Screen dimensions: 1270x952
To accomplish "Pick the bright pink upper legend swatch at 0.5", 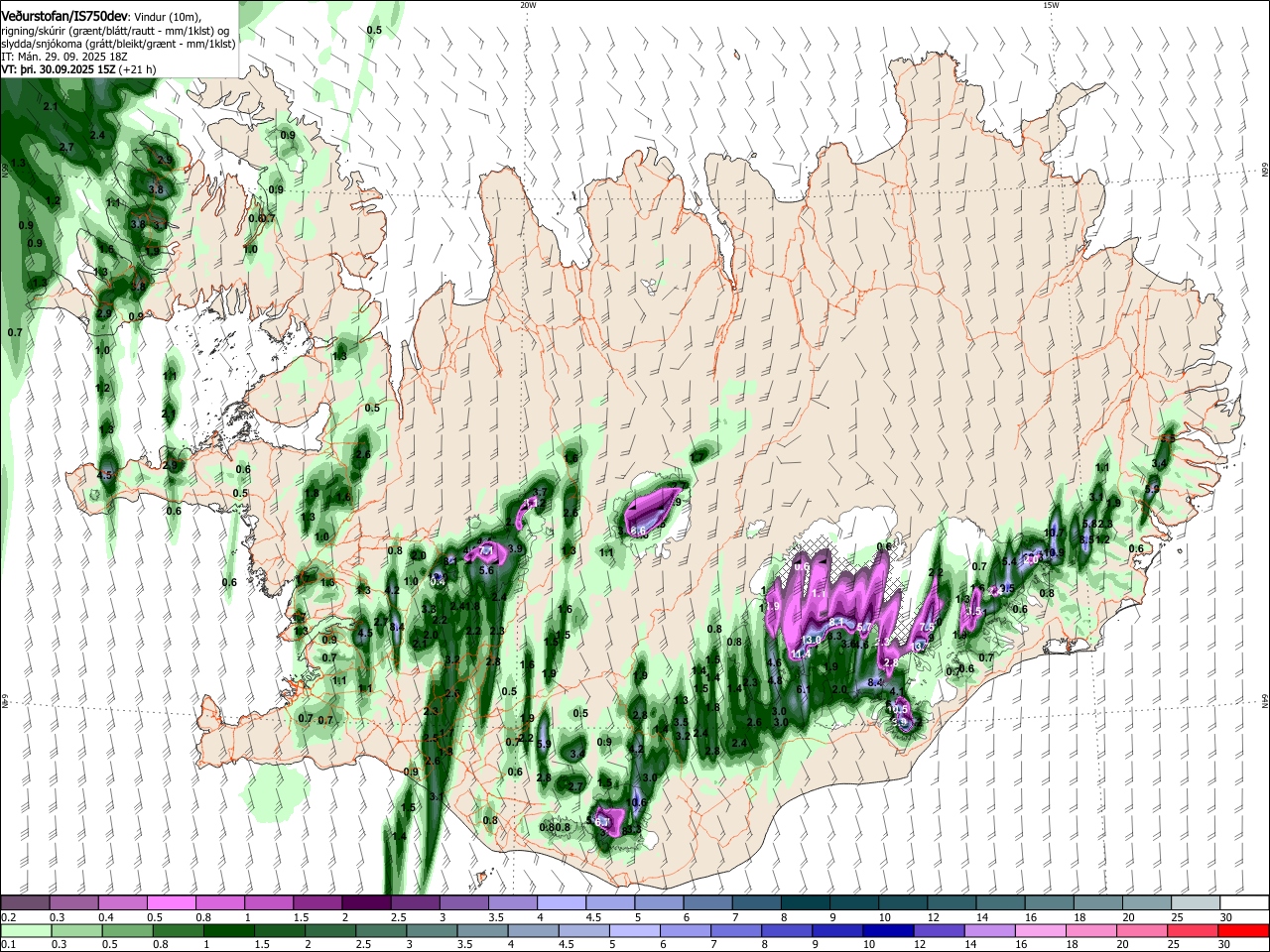I will (x=171, y=902).
